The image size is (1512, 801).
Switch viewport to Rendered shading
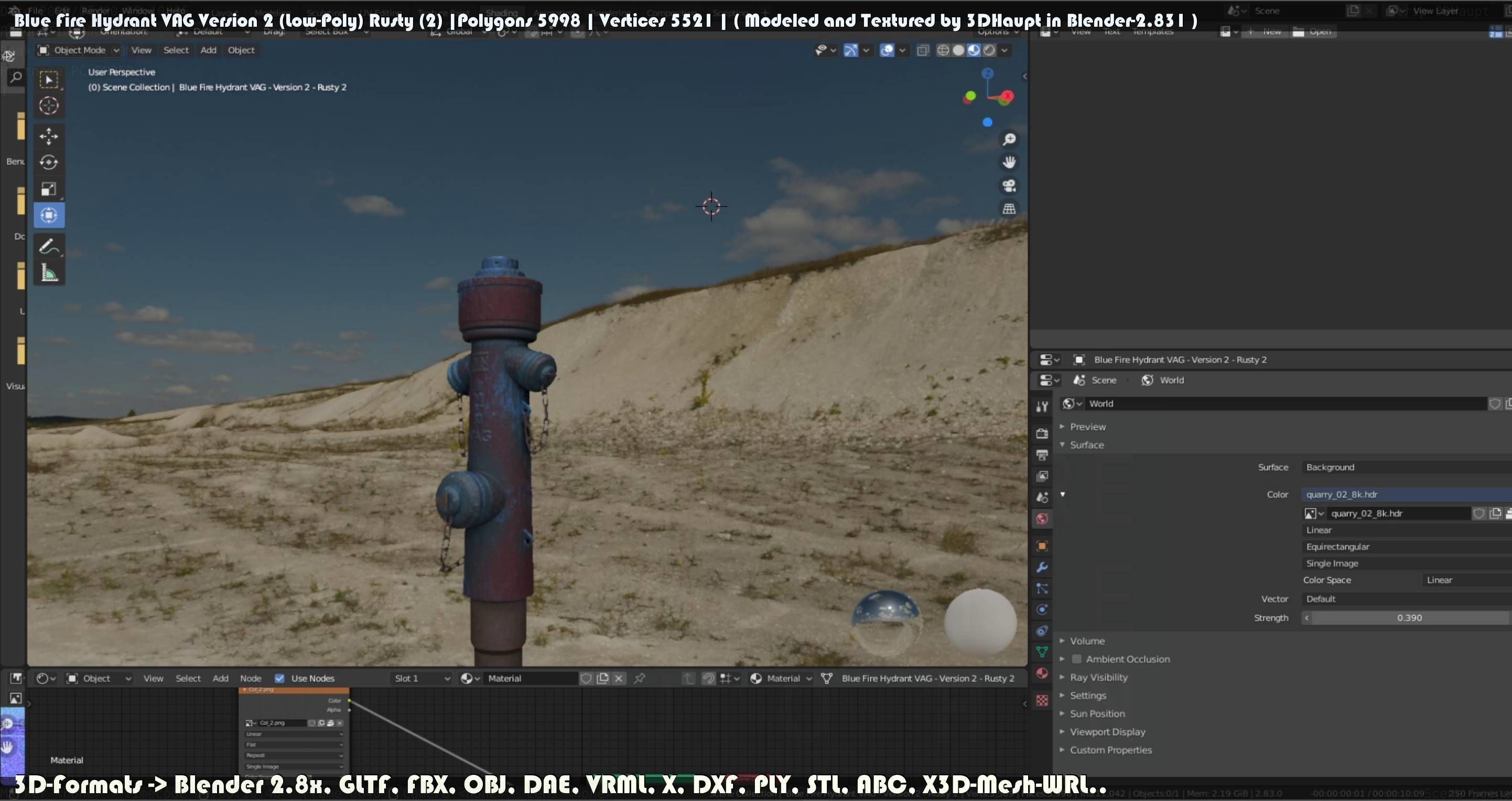click(990, 50)
